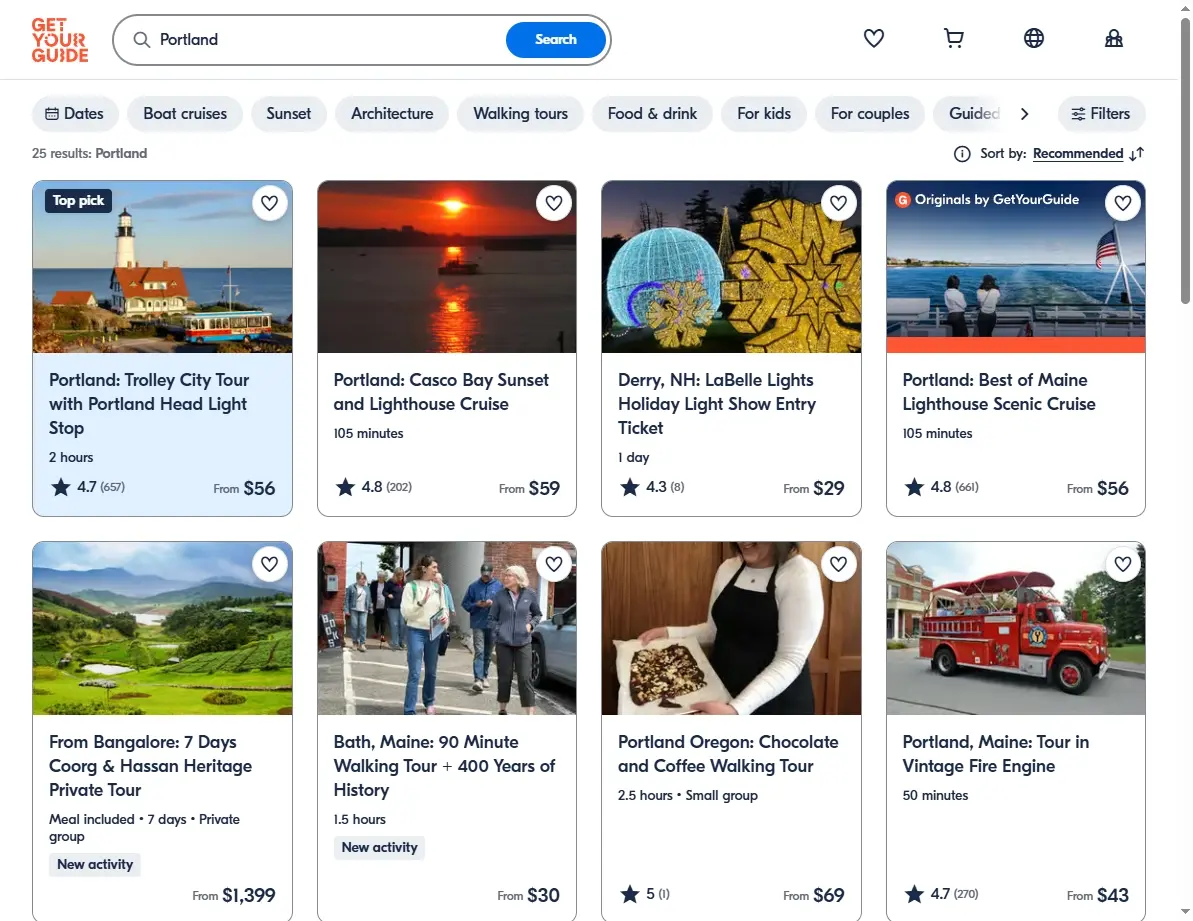Select the For couples filter chip
The height and width of the screenshot is (921, 1193).
tap(870, 114)
